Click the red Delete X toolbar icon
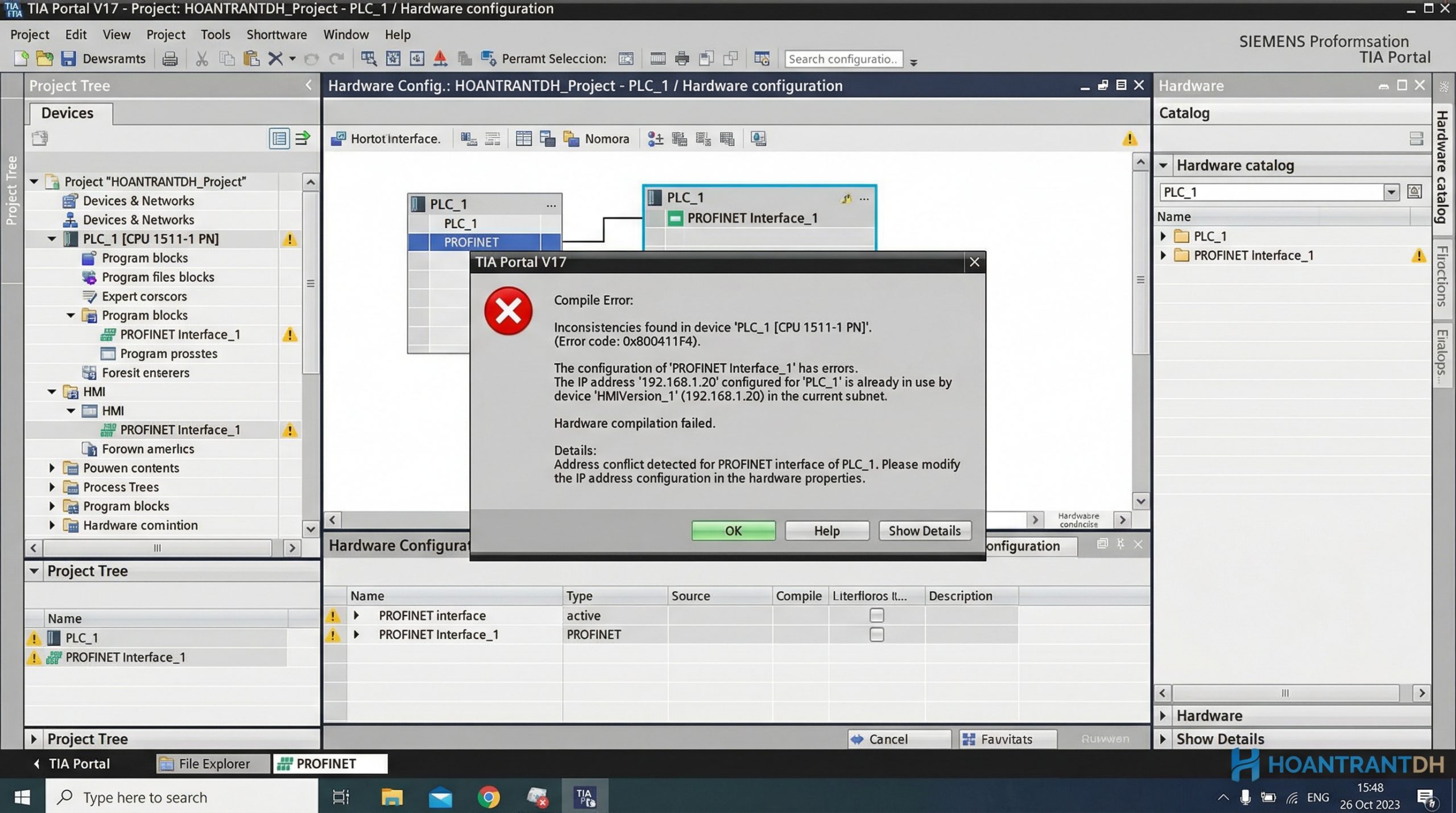This screenshot has width=1456, height=813. tap(275, 59)
